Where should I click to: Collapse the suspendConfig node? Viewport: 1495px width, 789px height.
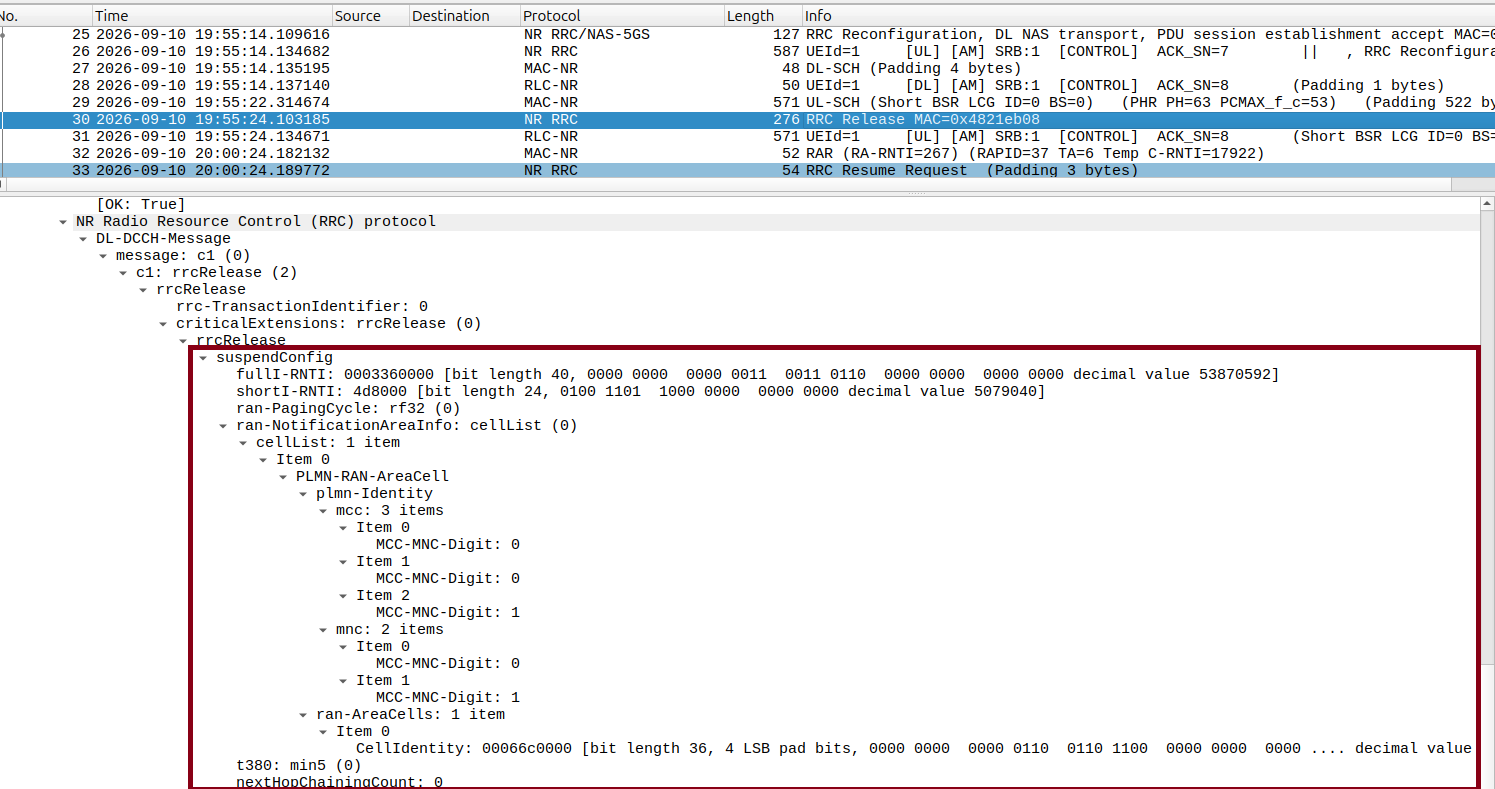(x=204, y=358)
